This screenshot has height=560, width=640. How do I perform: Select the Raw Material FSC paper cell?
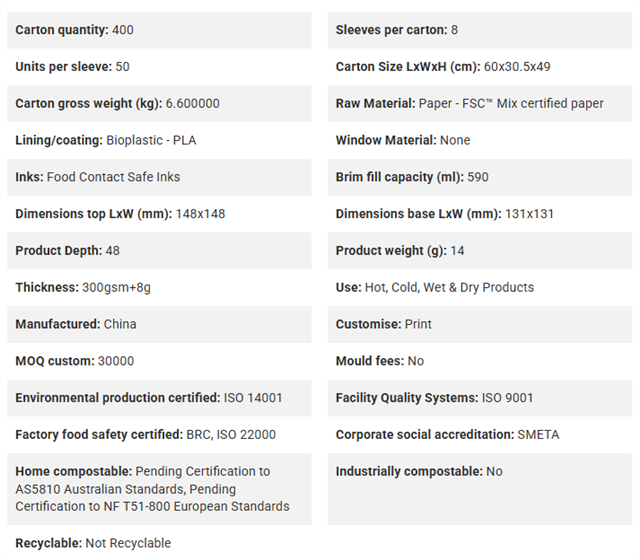click(x=480, y=104)
